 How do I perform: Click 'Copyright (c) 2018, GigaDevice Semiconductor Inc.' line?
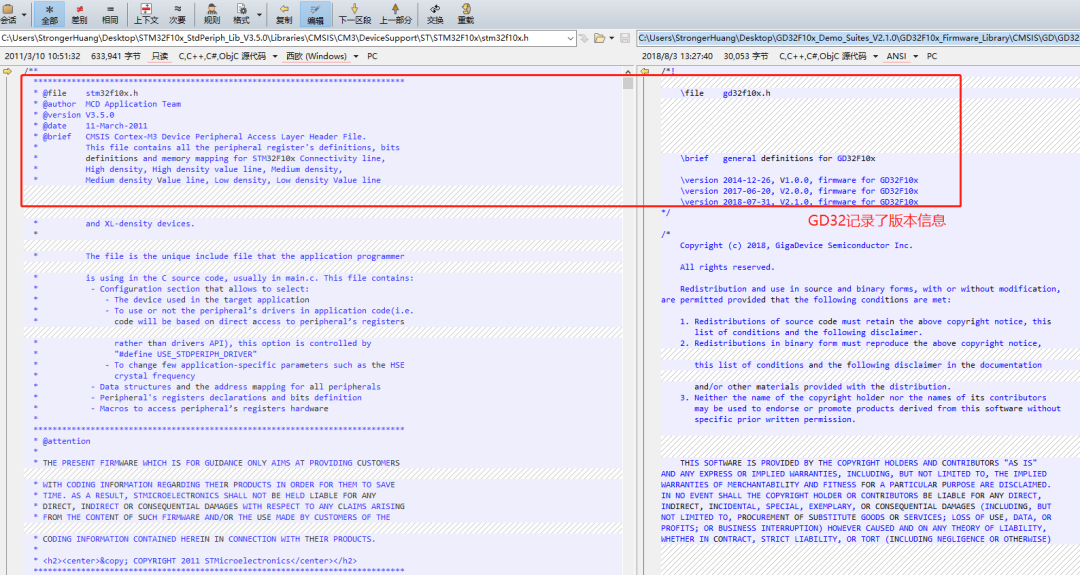click(796, 246)
